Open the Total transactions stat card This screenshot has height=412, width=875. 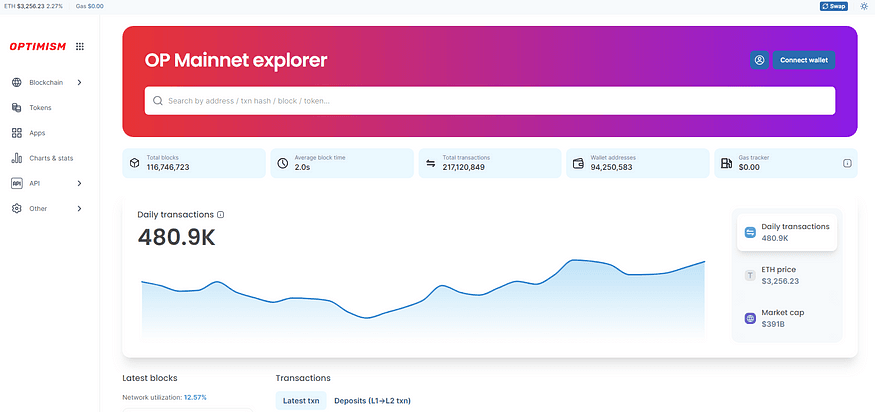490,163
